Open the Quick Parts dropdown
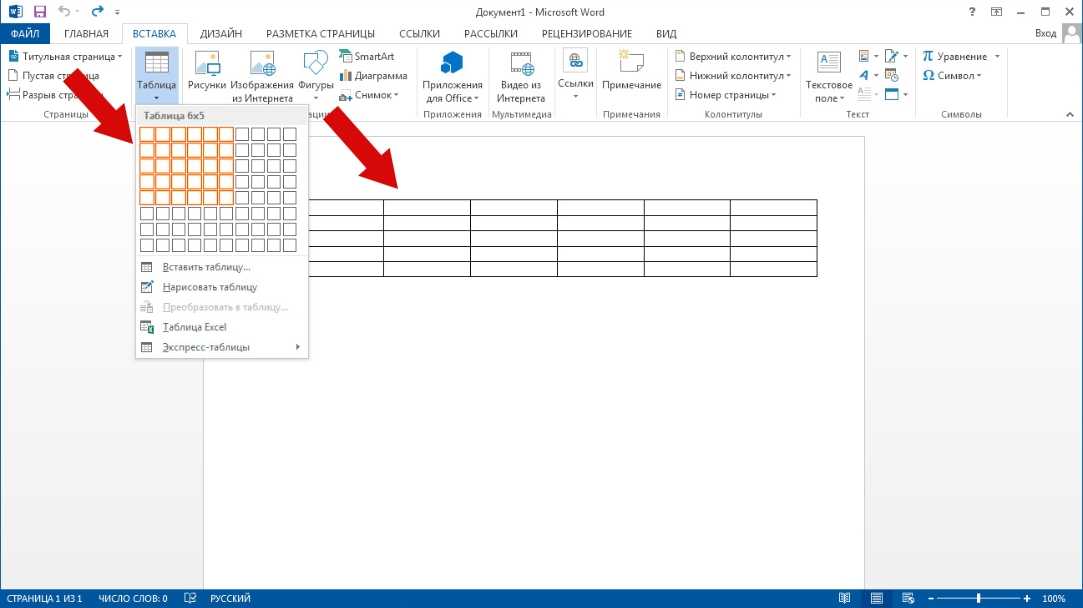1083x608 pixels. tap(876, 57)
